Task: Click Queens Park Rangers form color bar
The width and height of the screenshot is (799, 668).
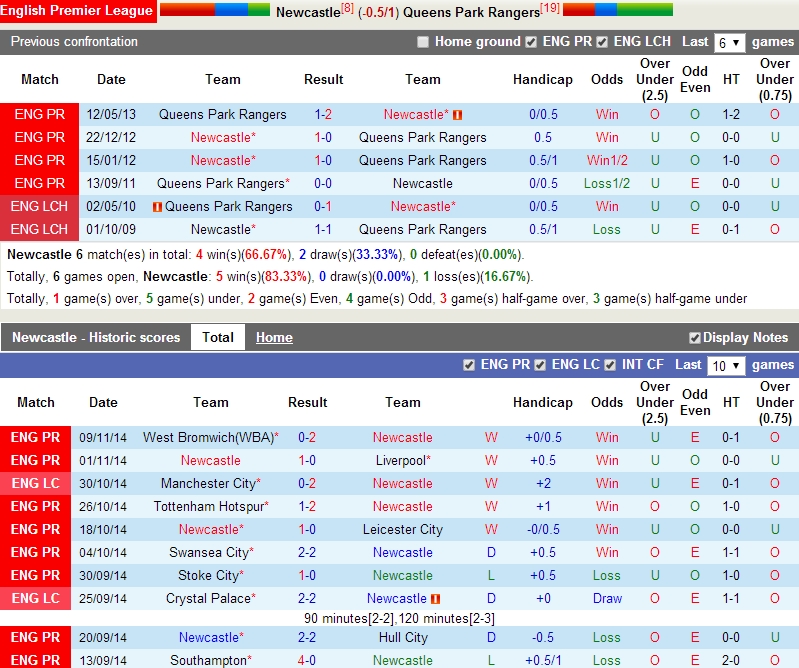Action: [618, 10]
